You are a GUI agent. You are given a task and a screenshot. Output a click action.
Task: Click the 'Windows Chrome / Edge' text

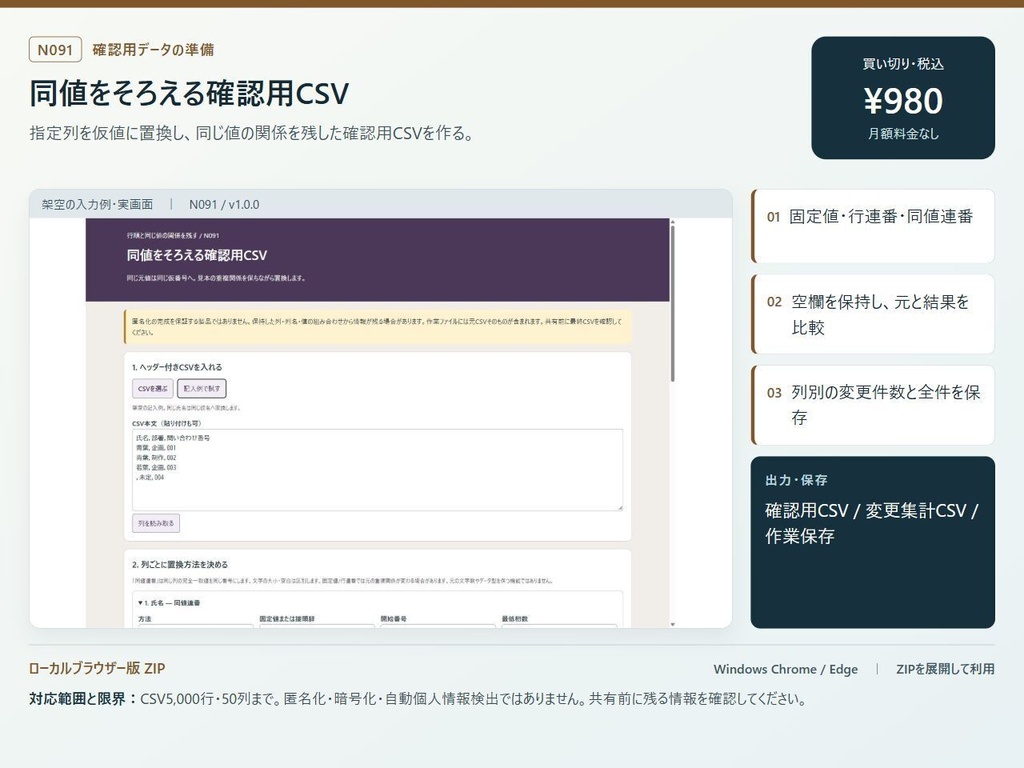(x=786, y=669)
